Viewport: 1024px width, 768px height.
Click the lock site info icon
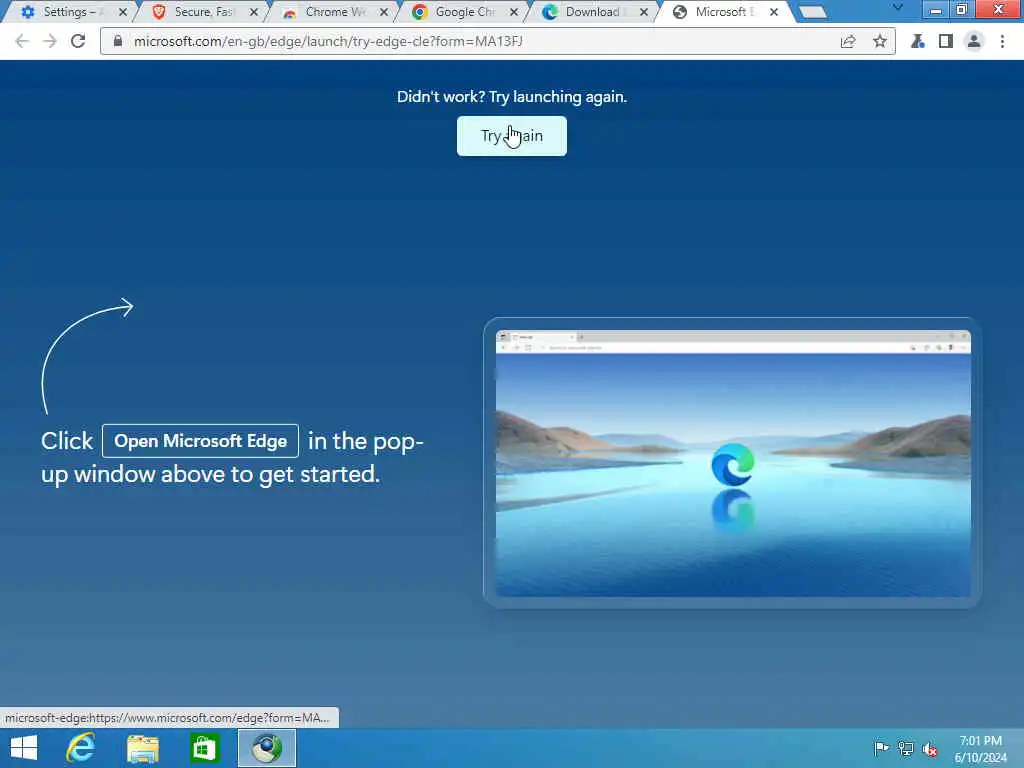coord(118,41)
